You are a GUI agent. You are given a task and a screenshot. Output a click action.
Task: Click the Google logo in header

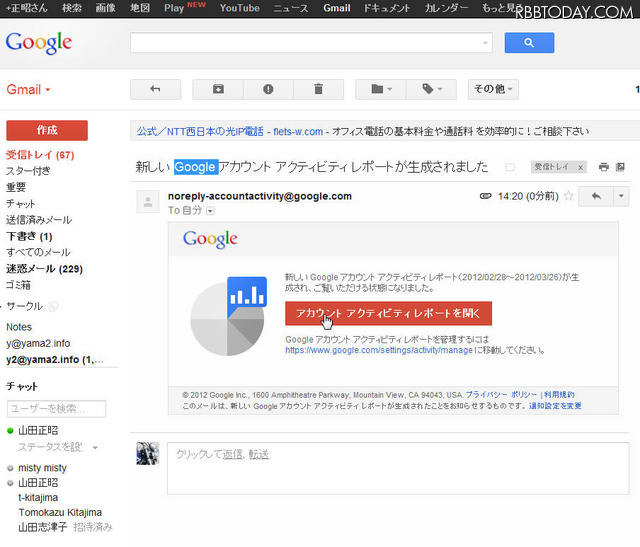[x=39, y=43]
